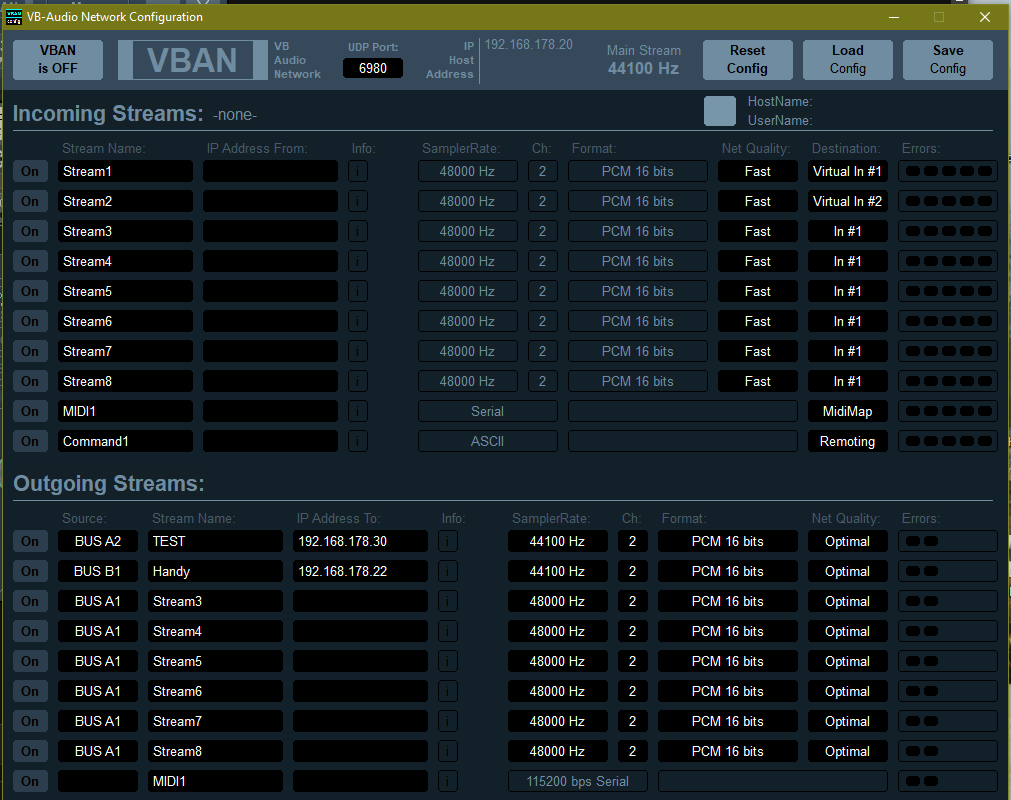Click the square box beside HostName
This screenshot has height=800, width=1011.
tap(720, 111)
